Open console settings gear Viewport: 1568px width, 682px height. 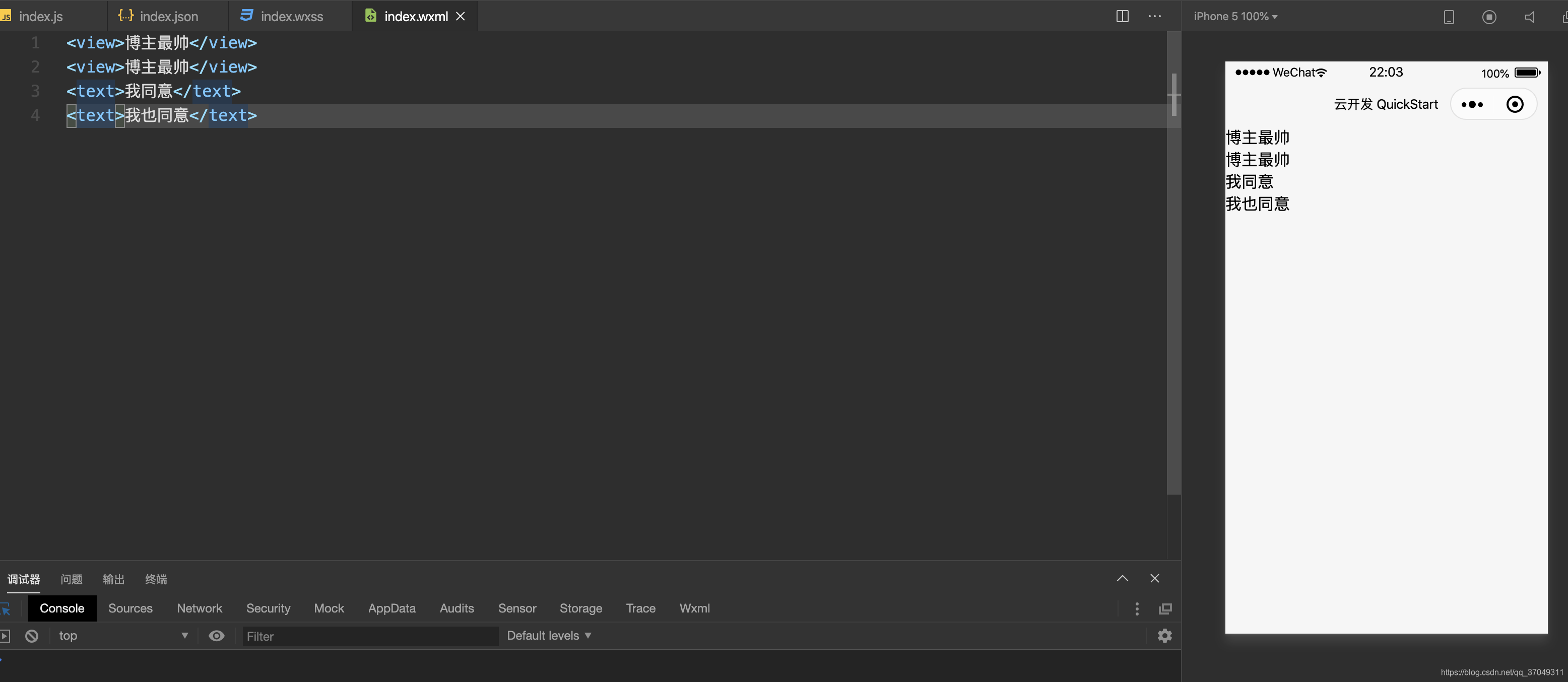[x=1164, y=636]
